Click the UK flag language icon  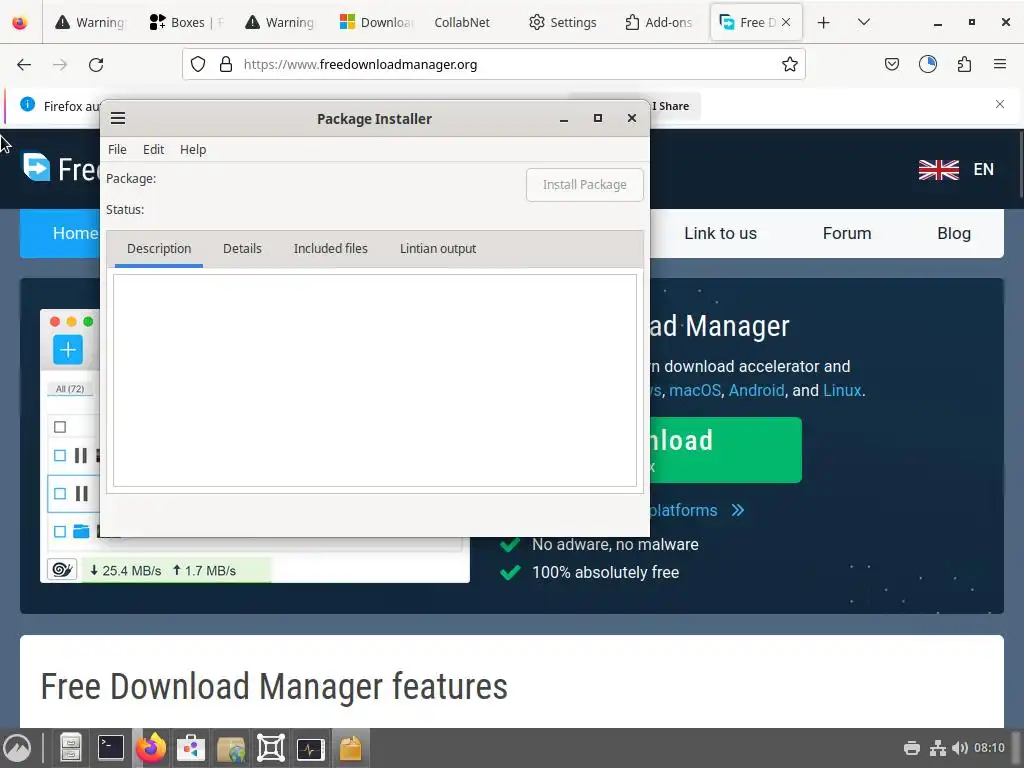[x=938, y=170]
